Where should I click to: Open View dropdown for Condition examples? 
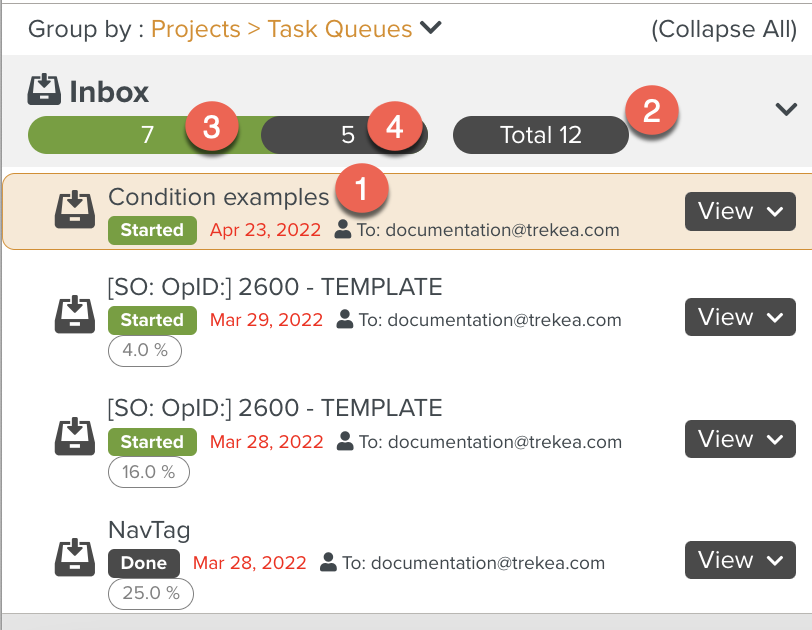pyautogui.click(x=740, y=211)
